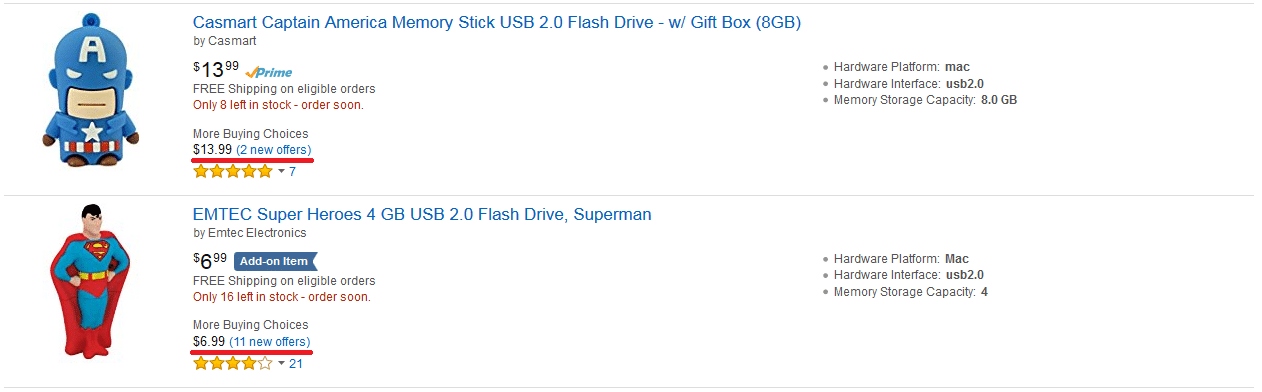Click $13.99 under More Buying Choices
This screenshot has width=1262, height=392.
[x=212, y=150]
